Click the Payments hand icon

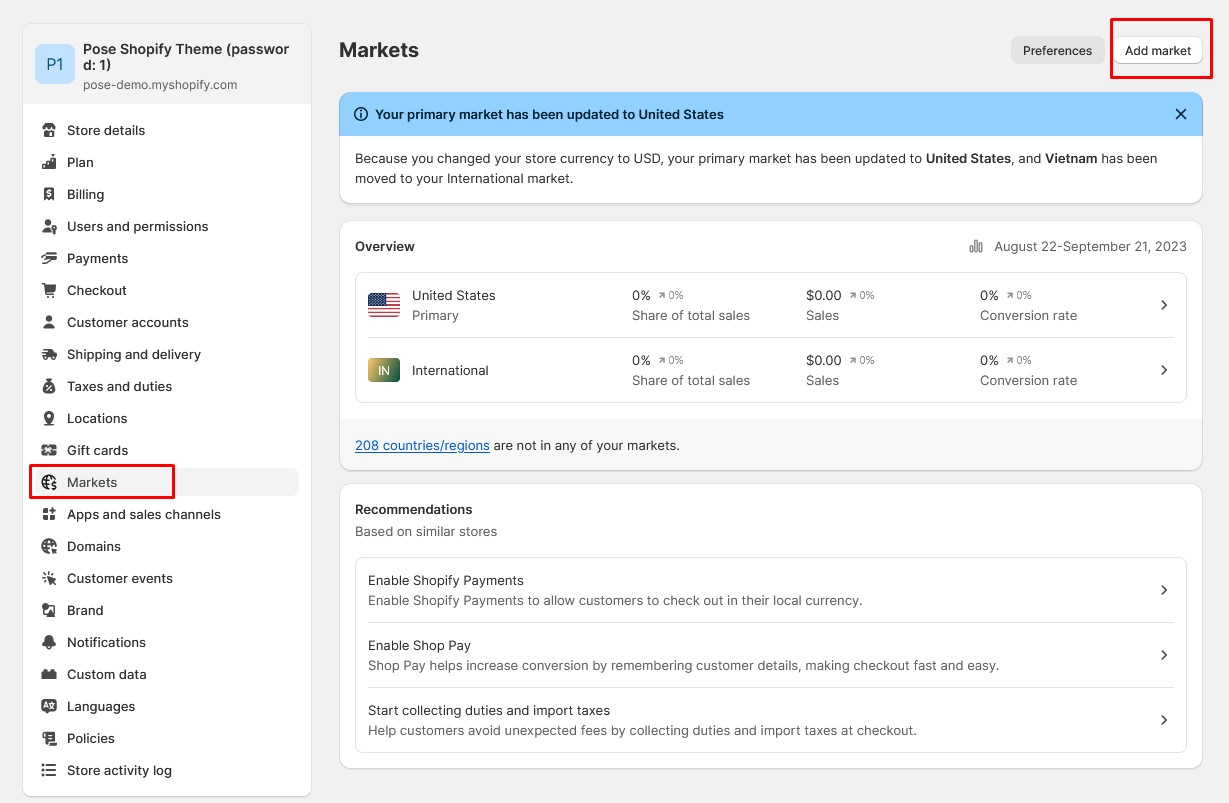[x=49, y=258]
